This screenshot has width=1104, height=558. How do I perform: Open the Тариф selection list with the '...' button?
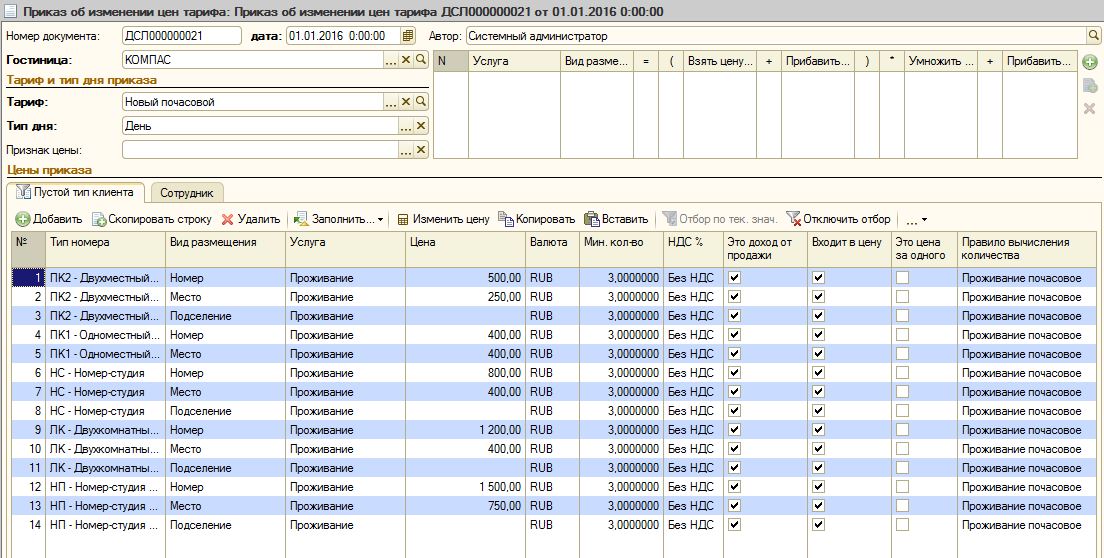coord(391,102)
